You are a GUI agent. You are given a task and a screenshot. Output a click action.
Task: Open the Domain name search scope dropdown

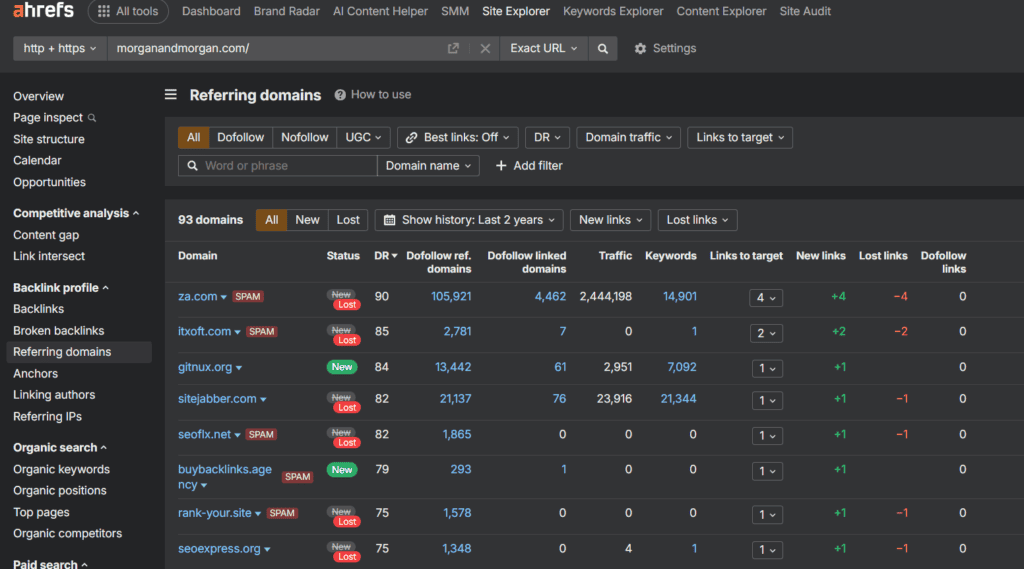428,166
